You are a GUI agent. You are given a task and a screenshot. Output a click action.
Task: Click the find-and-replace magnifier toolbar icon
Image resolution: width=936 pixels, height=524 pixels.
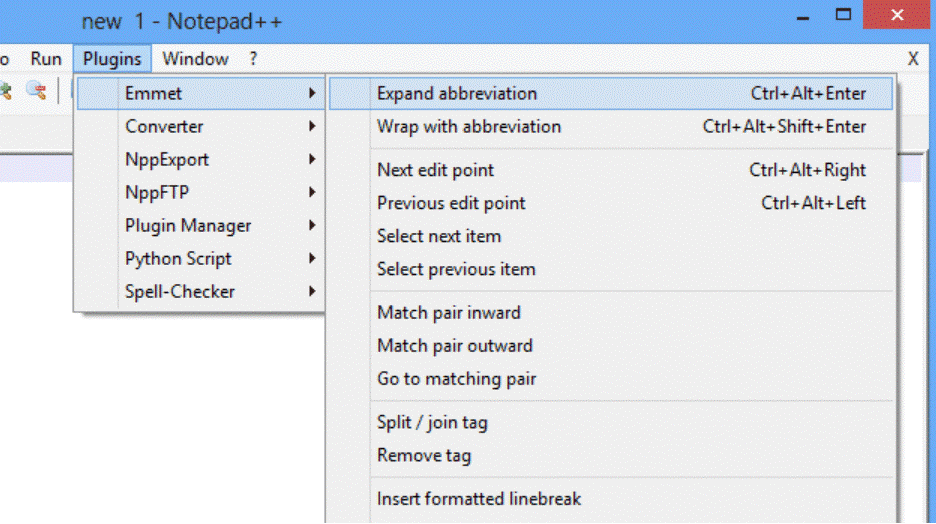pyautogui.click(x=37, y=91)
